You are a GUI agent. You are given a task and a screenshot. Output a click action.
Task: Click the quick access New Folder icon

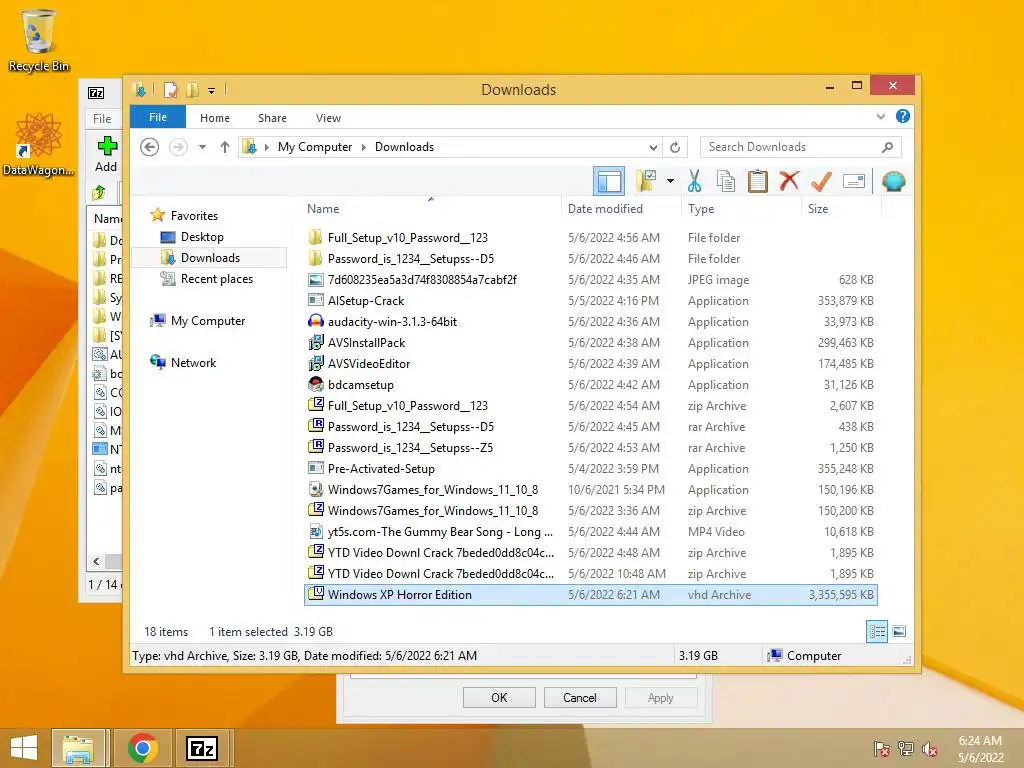point(192,89)
